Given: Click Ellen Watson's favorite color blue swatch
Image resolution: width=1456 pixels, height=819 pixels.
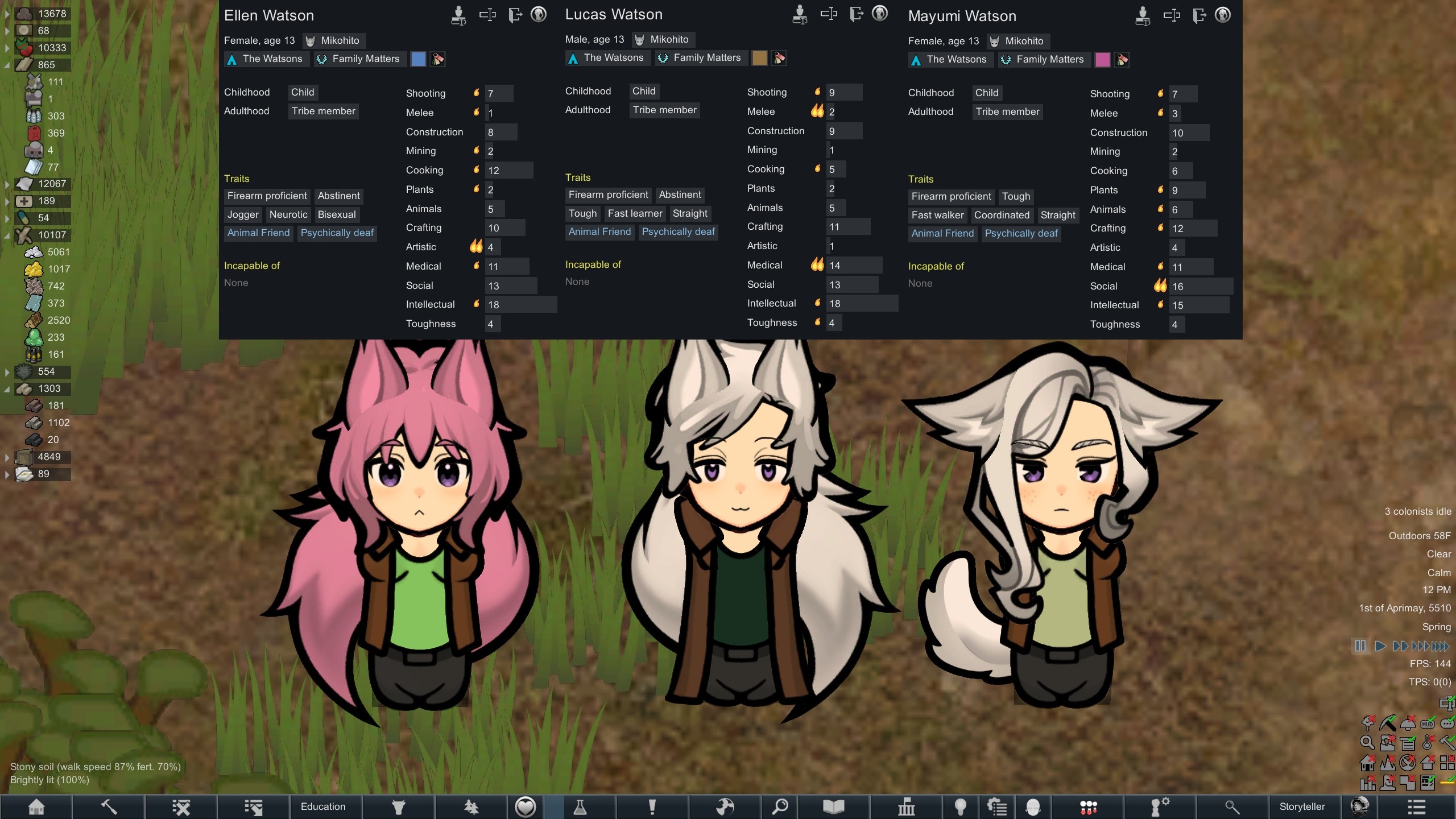Looking at the screenshot, I should (418, 59).
